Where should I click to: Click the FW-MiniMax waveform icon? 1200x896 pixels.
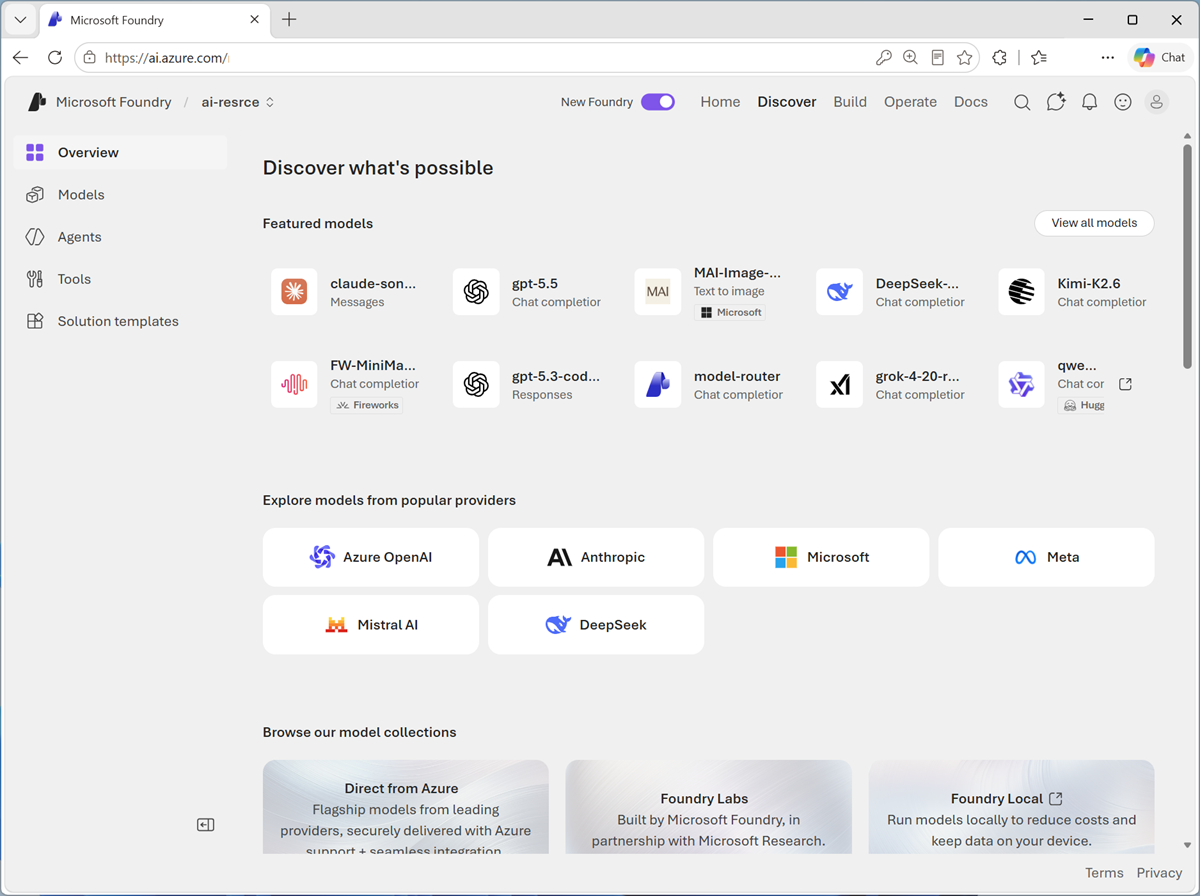[294, 385]
